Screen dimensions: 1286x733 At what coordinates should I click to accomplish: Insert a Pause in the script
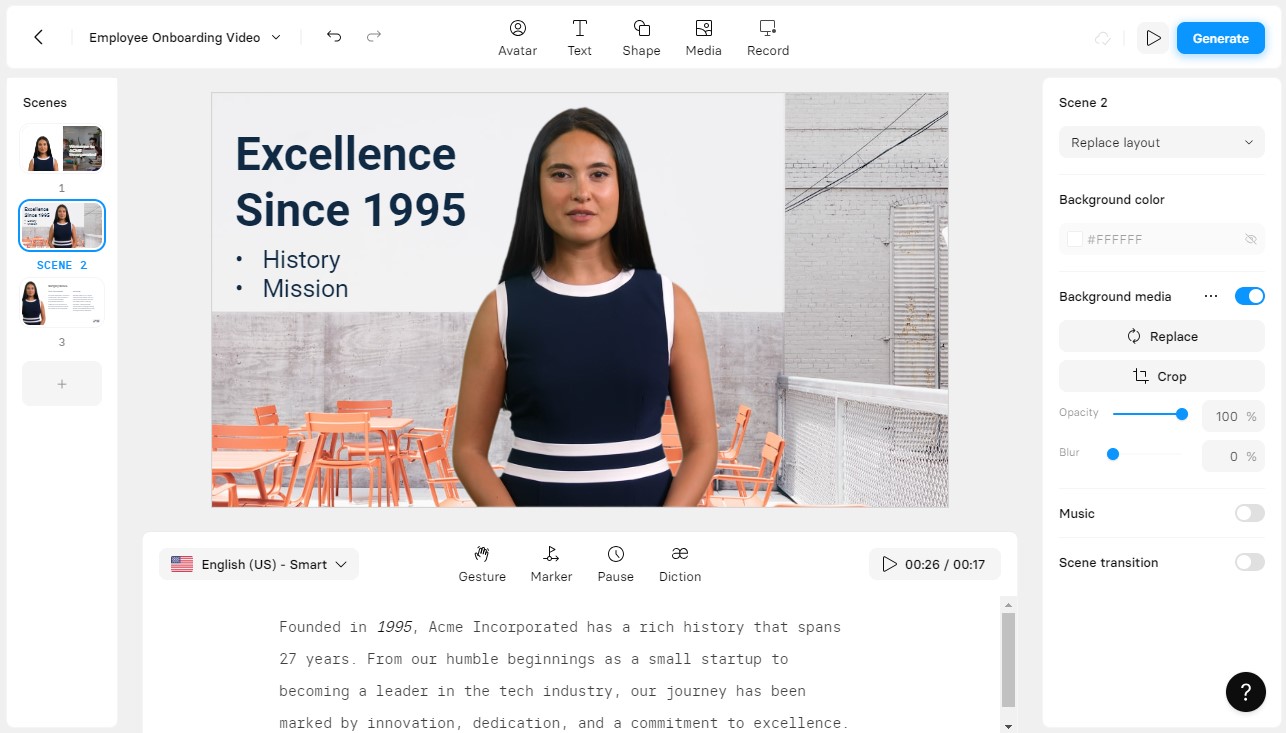616,564
